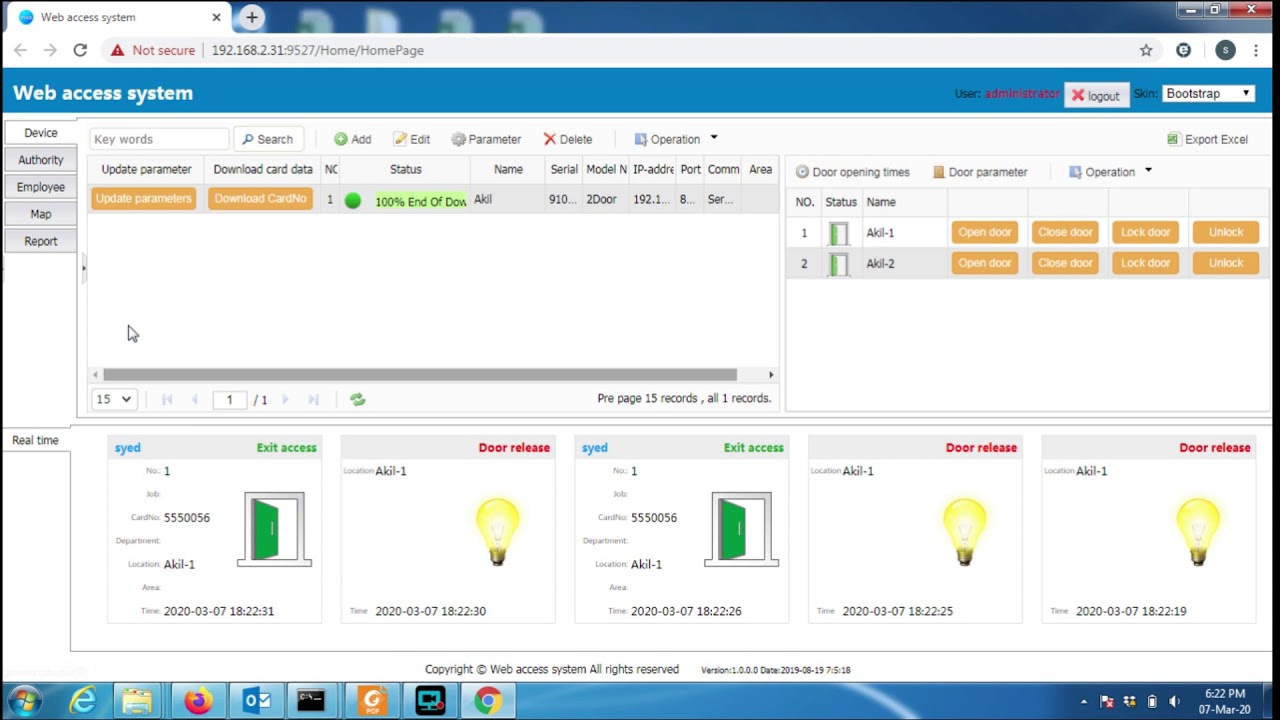
Task: Open the Employee tab
Action: pyautogui.click(x=41, y=186)
